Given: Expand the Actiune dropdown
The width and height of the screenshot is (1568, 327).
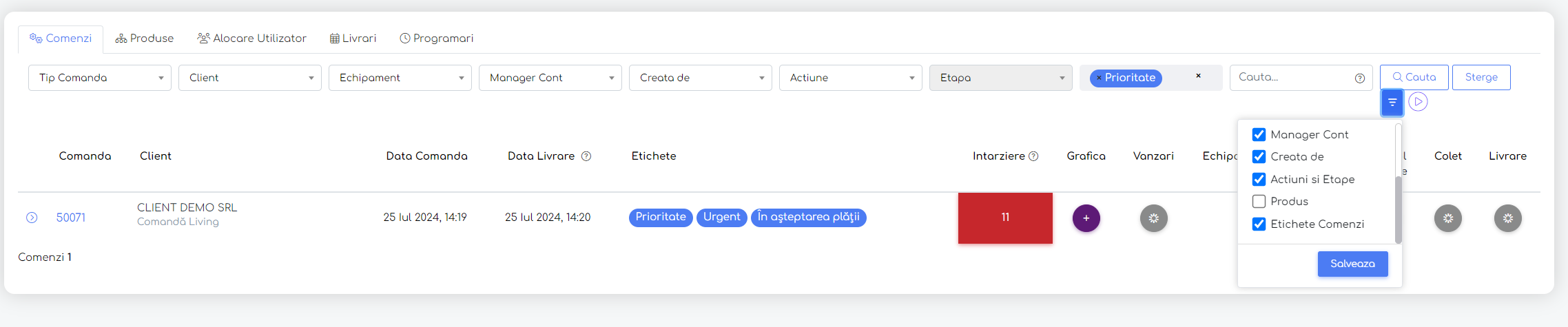Looking at the screenshot, I should click(x=851, y=78).
